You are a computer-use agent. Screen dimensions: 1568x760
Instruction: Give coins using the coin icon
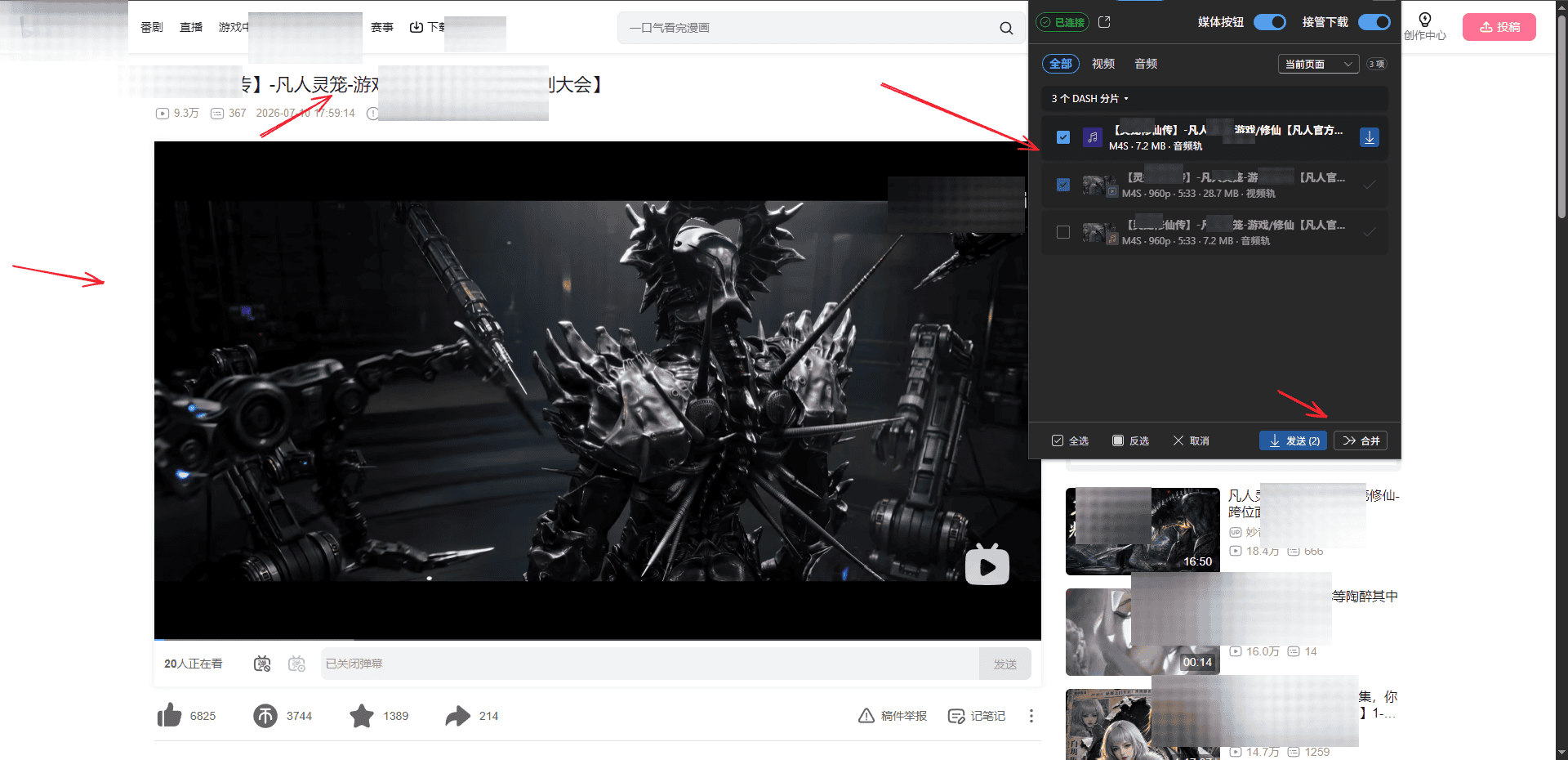click(265, 716)
